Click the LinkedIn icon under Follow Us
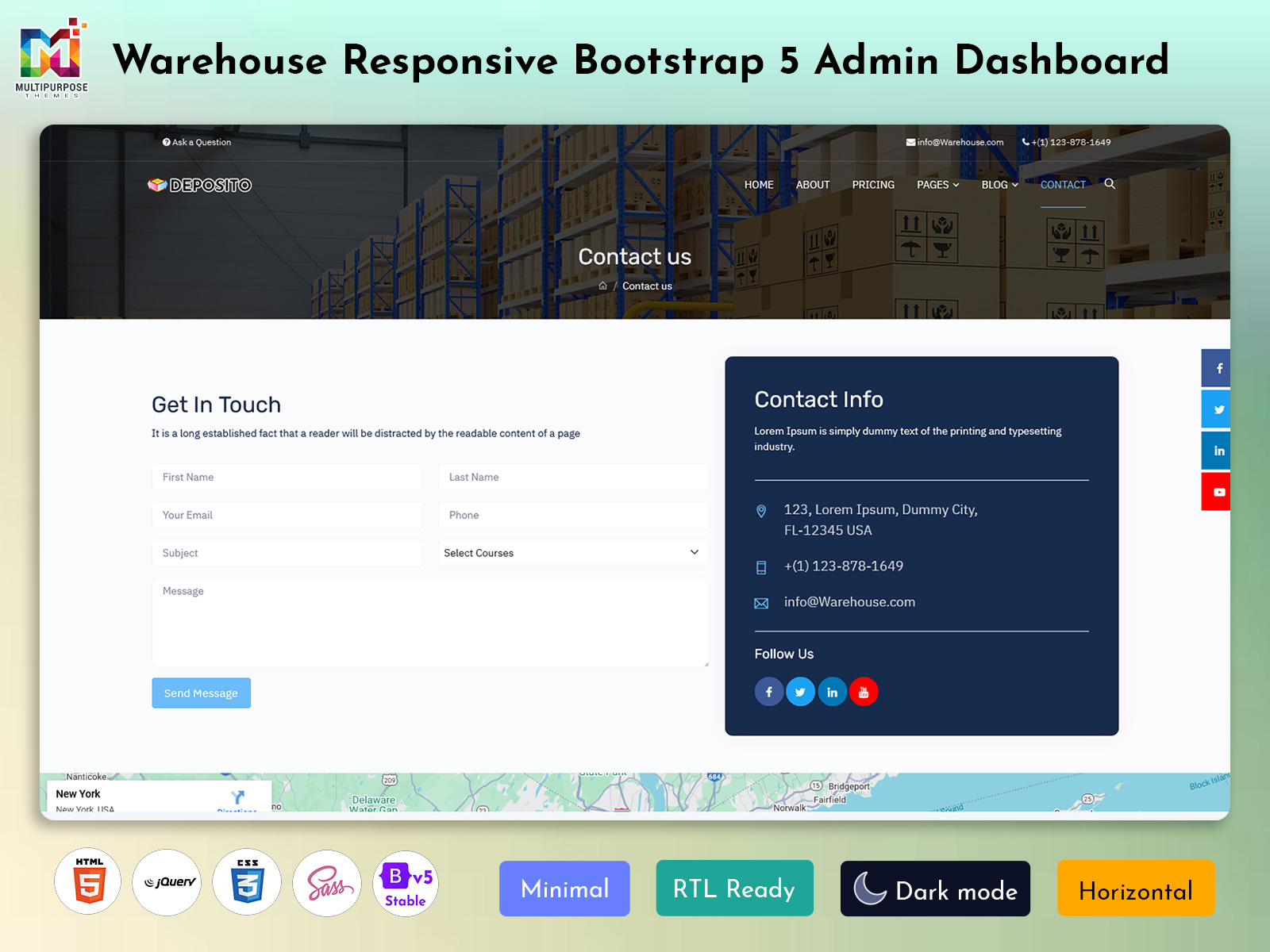Image resolution: width=1270 pixels, height=952 pixels. [x=832, y=691]
